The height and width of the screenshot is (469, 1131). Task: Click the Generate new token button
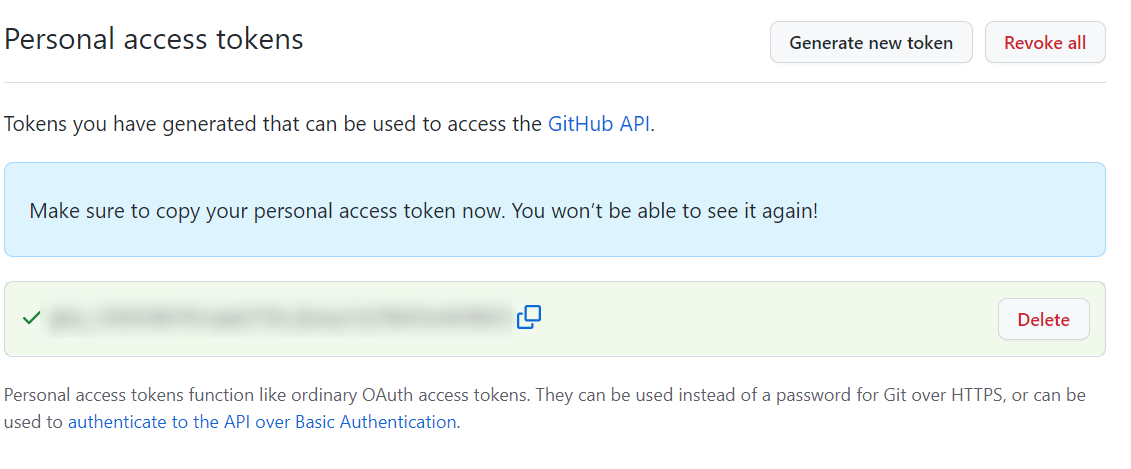click(x=871, y=43)
